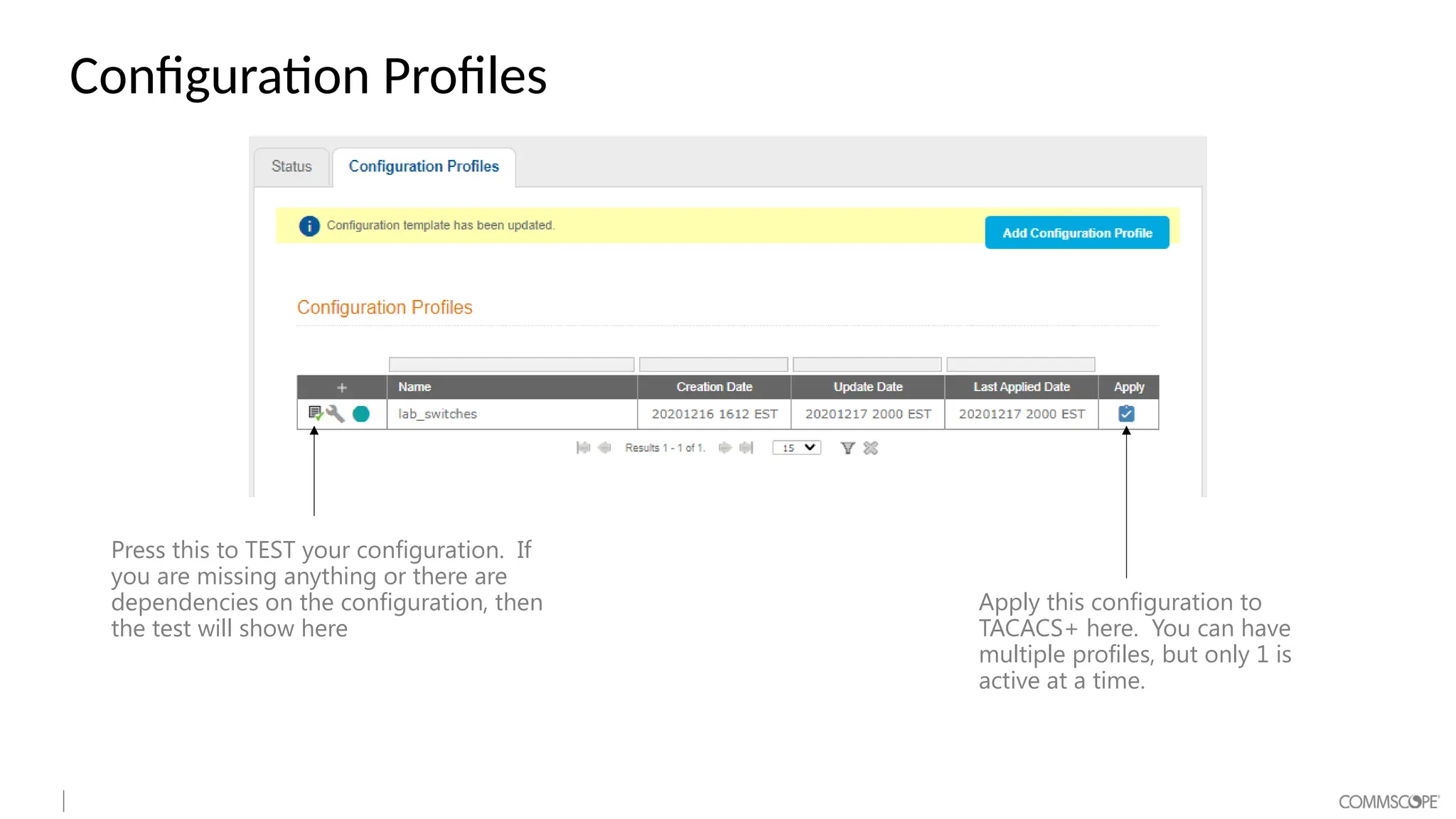
Task: Click the plus icon in table header
Action: 342,387
